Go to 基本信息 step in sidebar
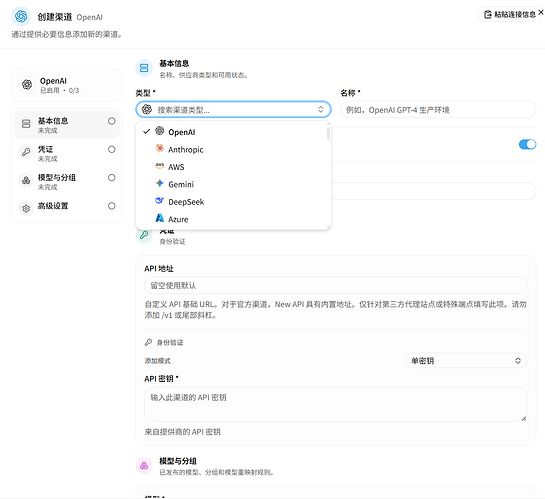Screen dimensions: 545x499 [x=67, y=125]
